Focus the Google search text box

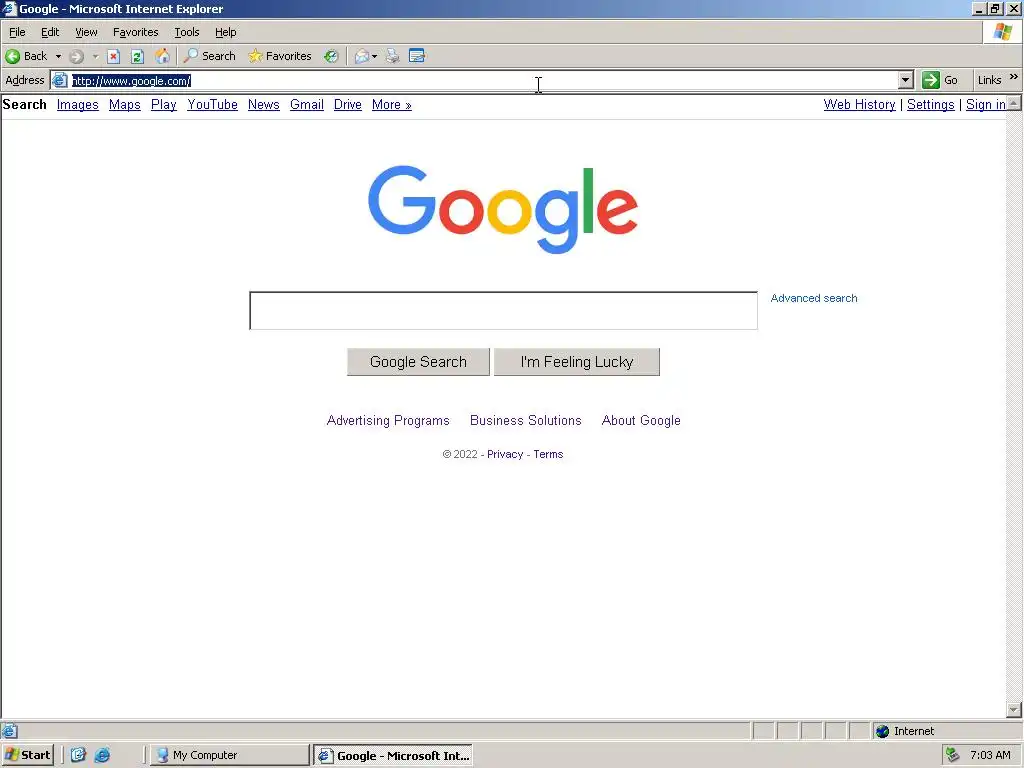(x=504, y=311)
